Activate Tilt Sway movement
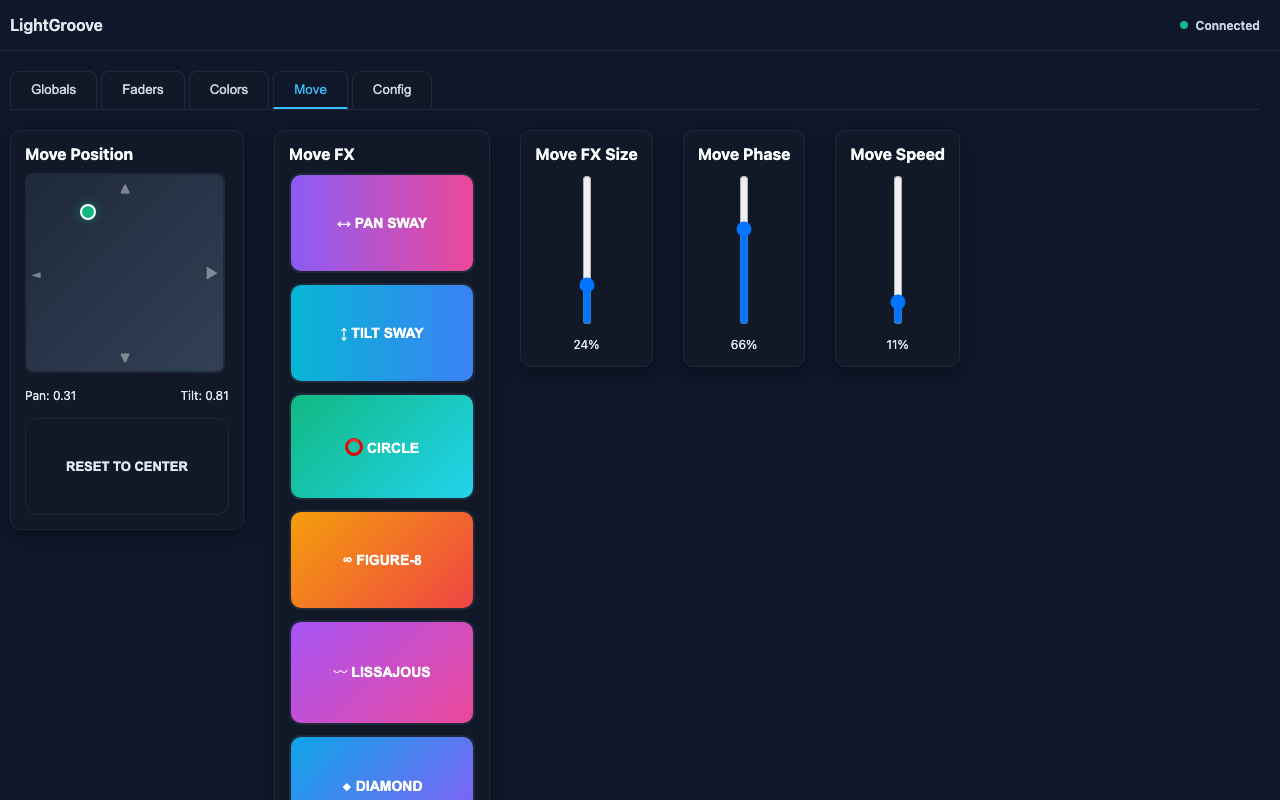 [x=382, y=332]
